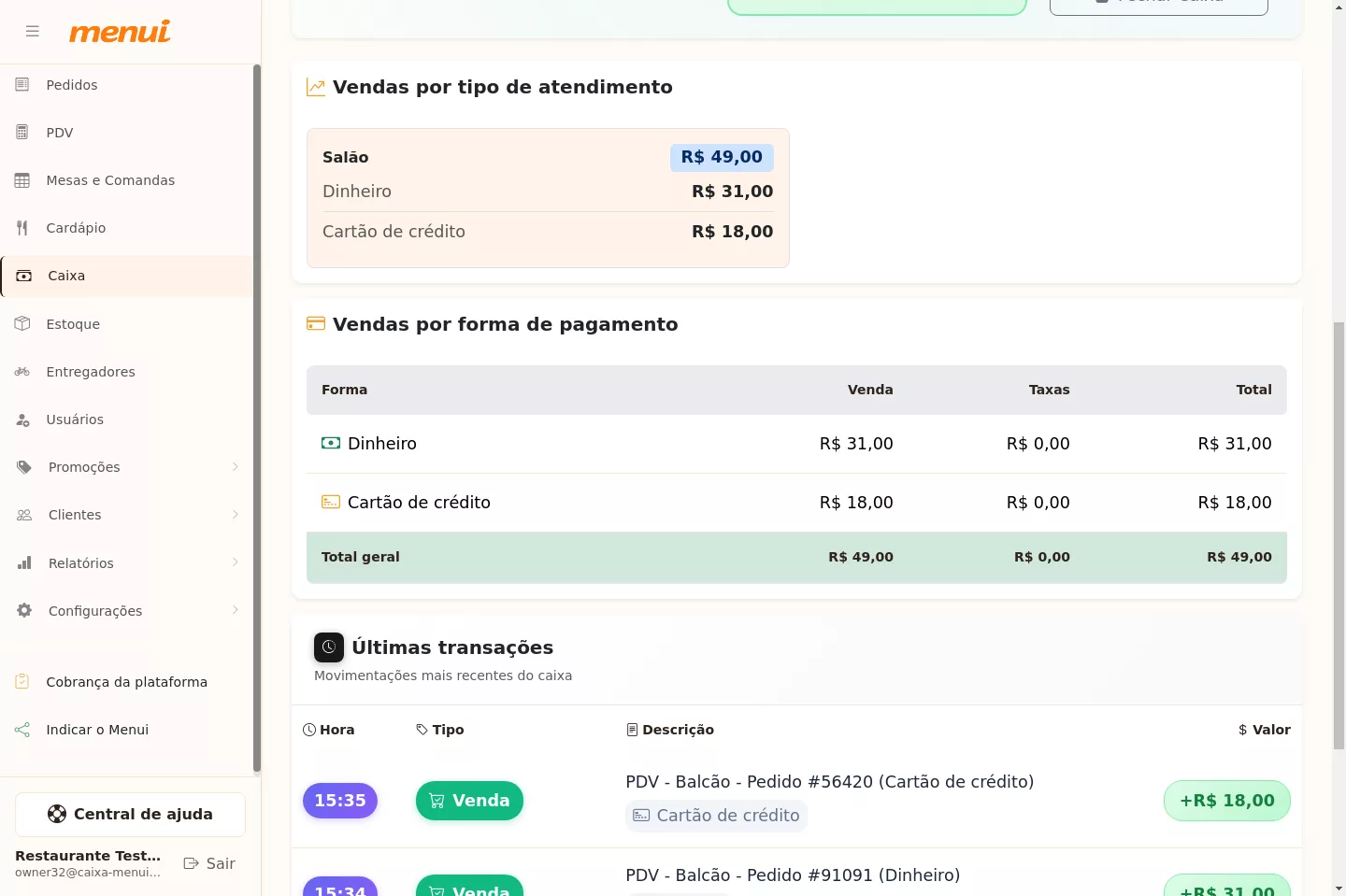This screenshot has width=1346, height=896.
Task: Expand the Relatórios submenu chevron
Action: point(236,562)
